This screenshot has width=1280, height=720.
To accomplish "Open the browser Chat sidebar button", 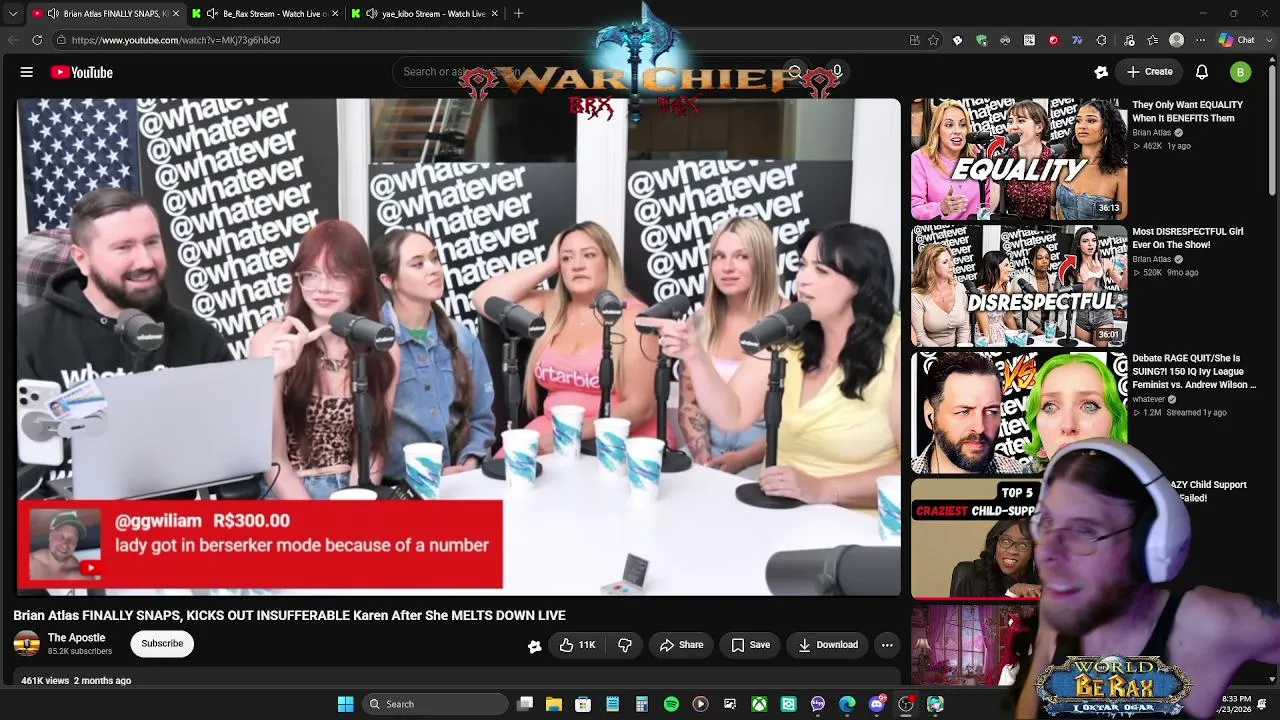I will (1237, 40).
